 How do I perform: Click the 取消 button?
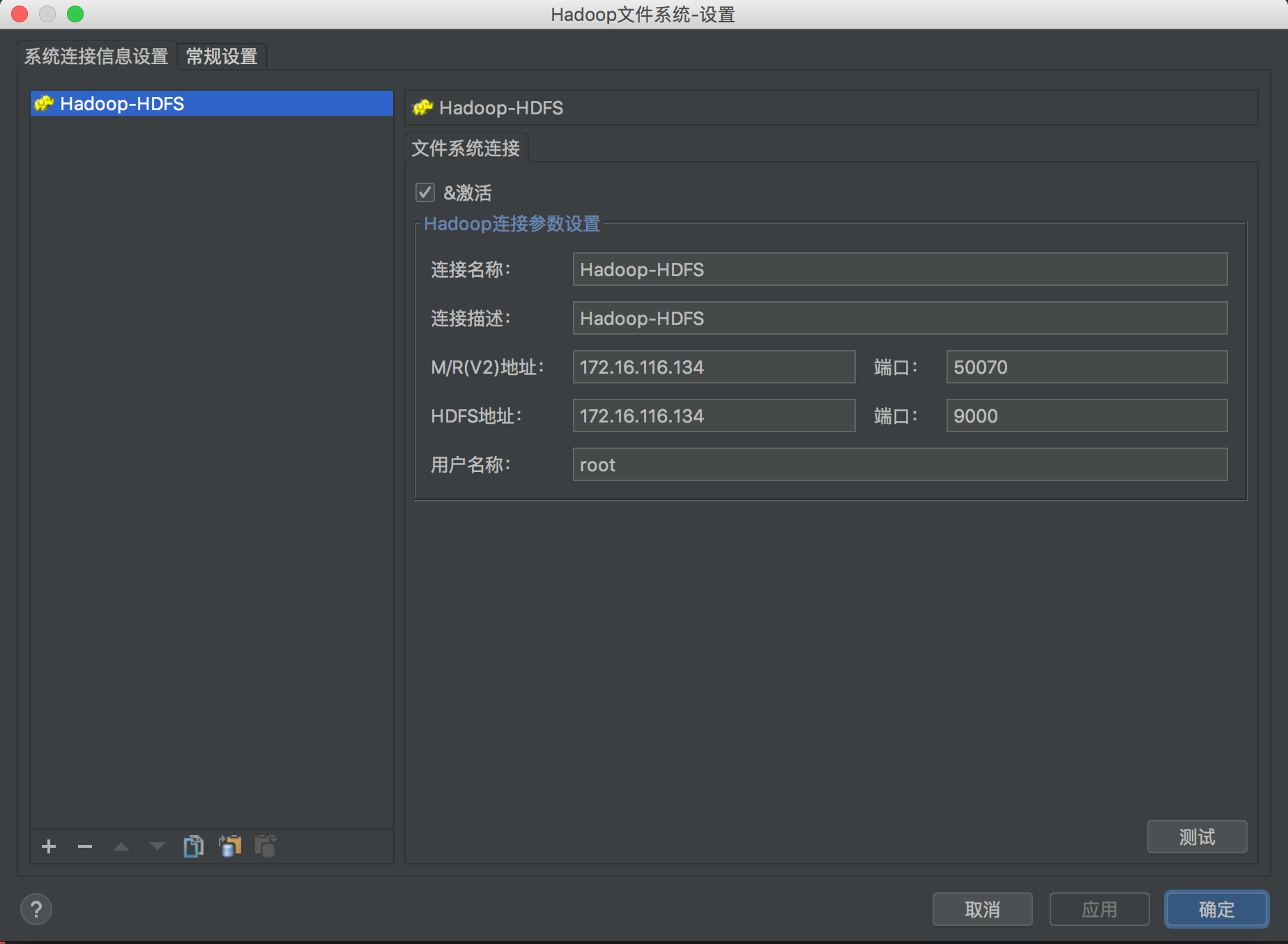point(983,909)
